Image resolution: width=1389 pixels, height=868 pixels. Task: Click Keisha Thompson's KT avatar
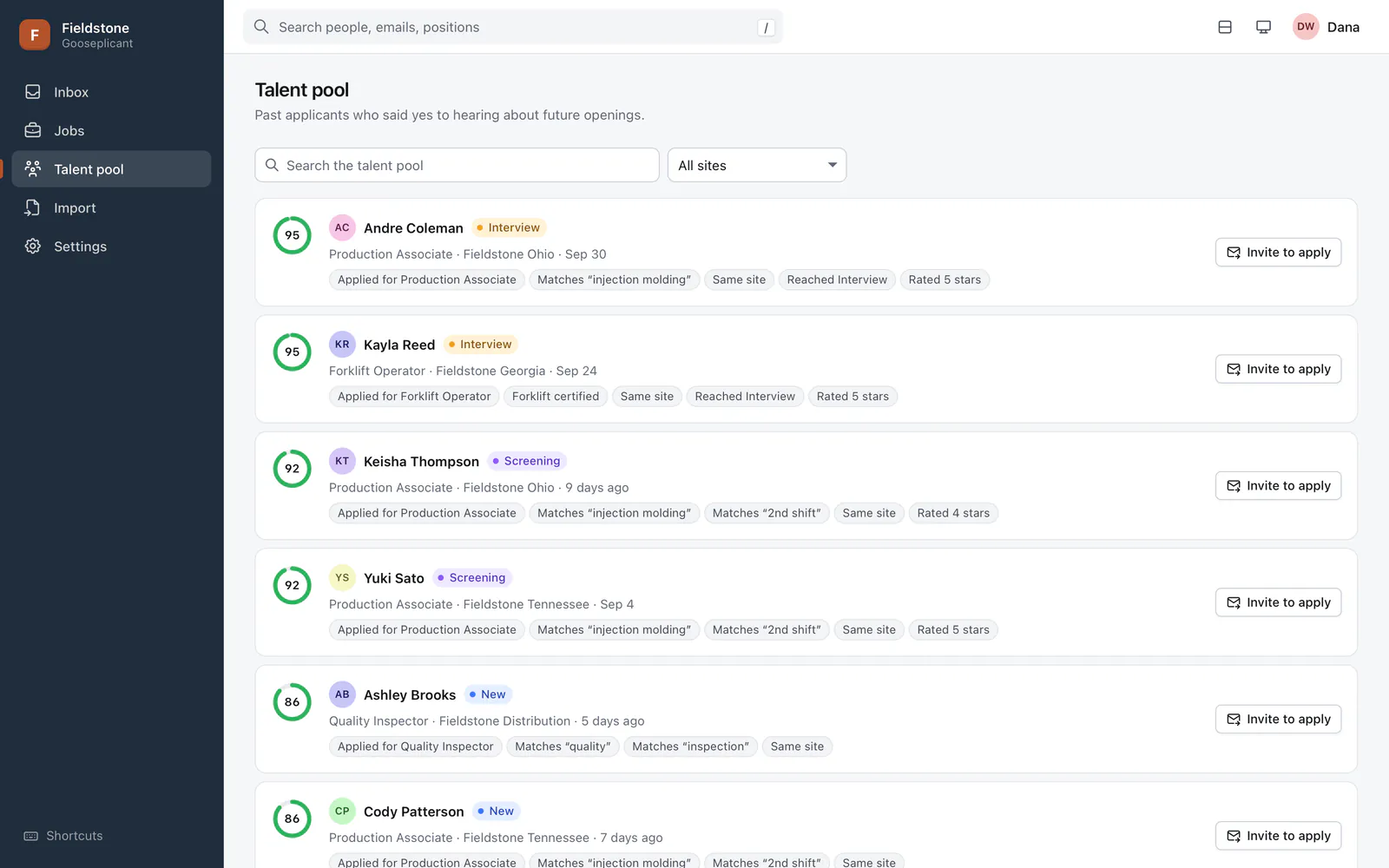pos(342,461)
